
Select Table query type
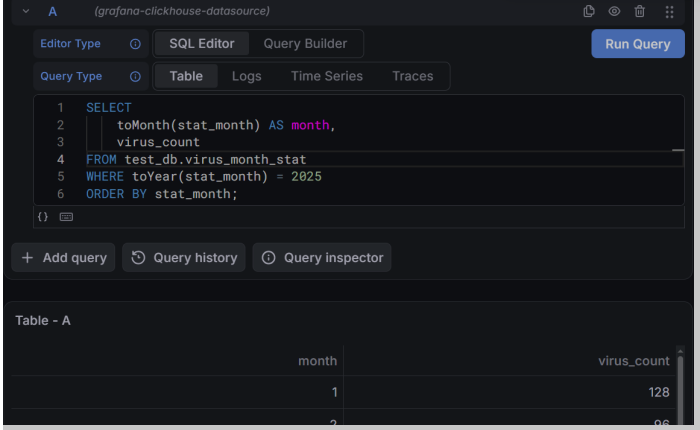186,76
